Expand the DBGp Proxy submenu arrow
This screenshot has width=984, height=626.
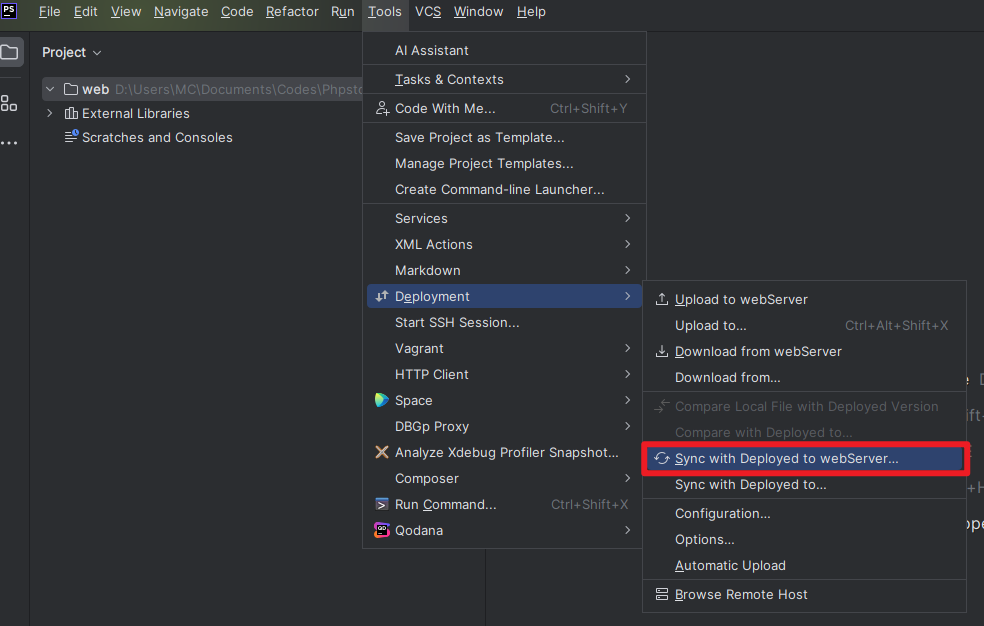628,427
